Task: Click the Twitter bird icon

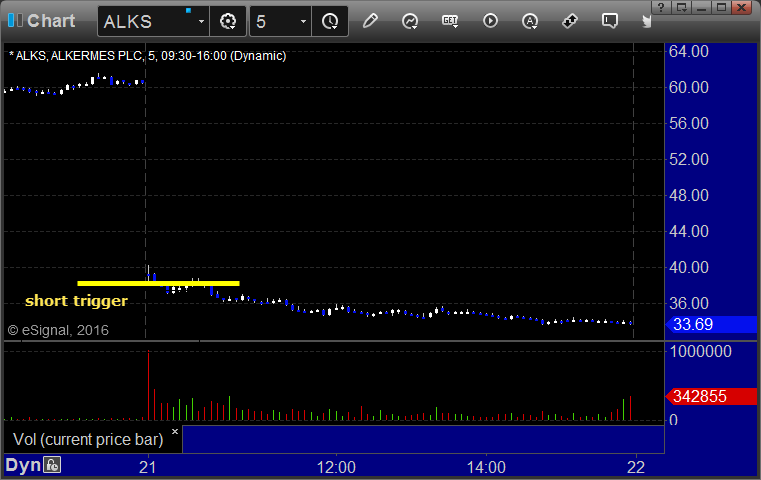Action: tap(646, 21)
